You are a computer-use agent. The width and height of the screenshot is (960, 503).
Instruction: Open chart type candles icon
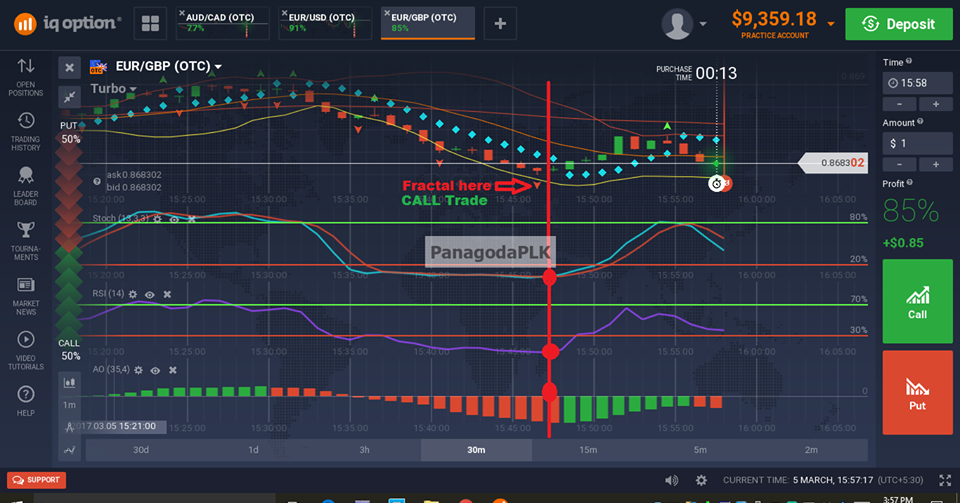69,383
